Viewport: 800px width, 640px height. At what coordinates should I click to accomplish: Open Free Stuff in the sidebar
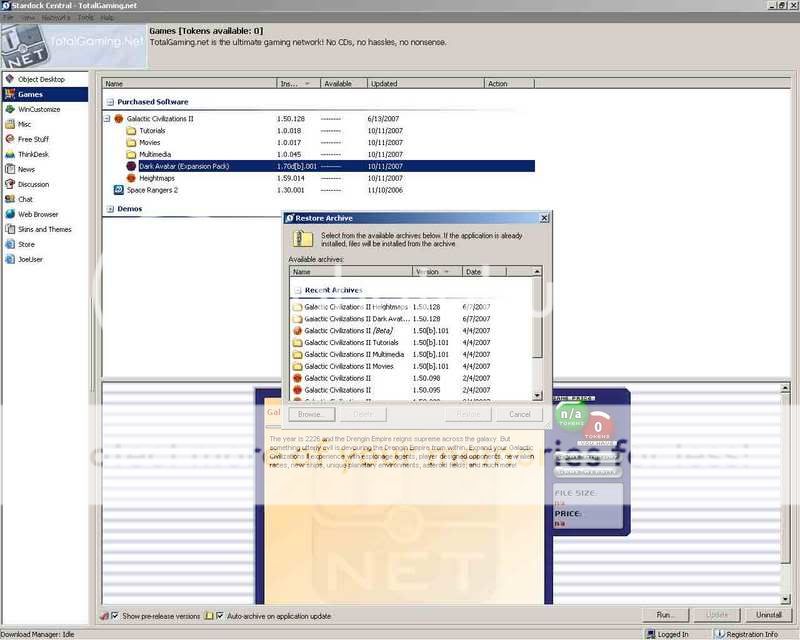tap(10, 139)
